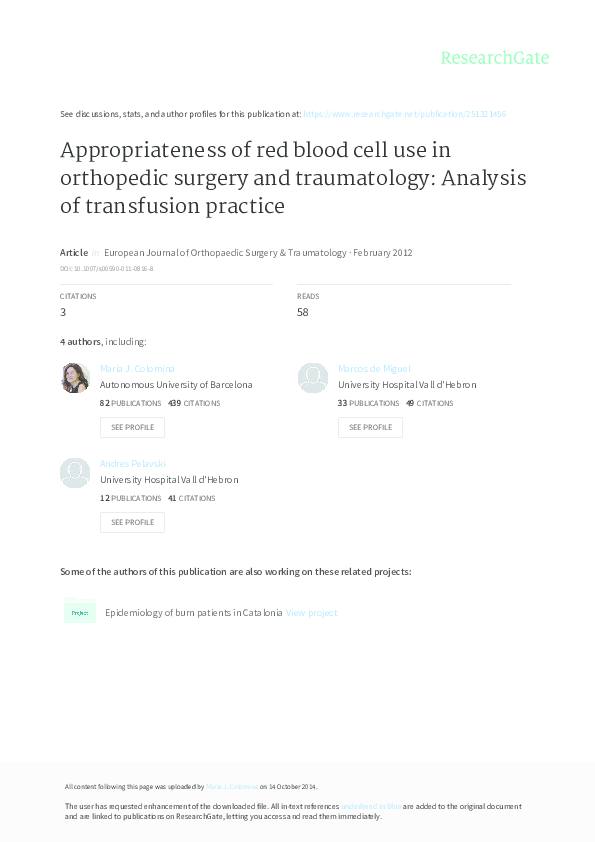
Task: Click Maria J. Colomina's profile photo
Action: coord(75,378)
